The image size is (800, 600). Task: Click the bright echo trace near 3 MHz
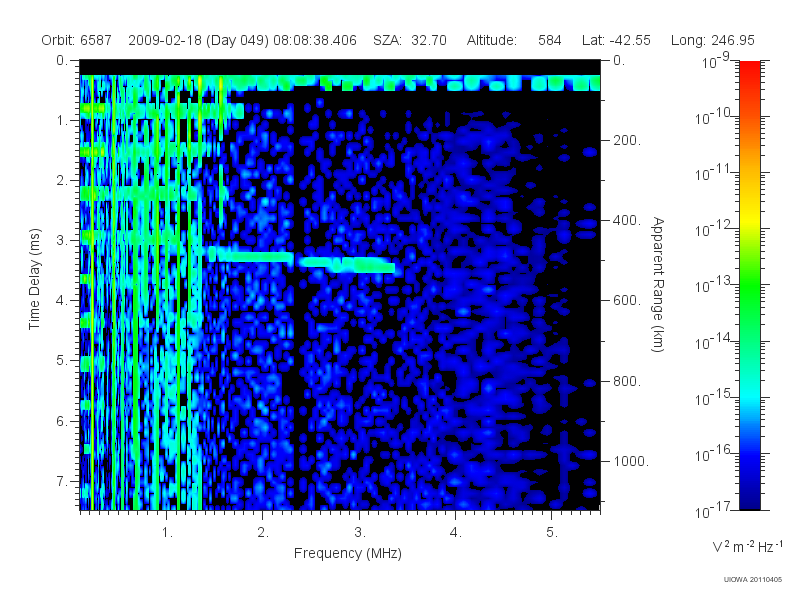click(x=347, y=265)
